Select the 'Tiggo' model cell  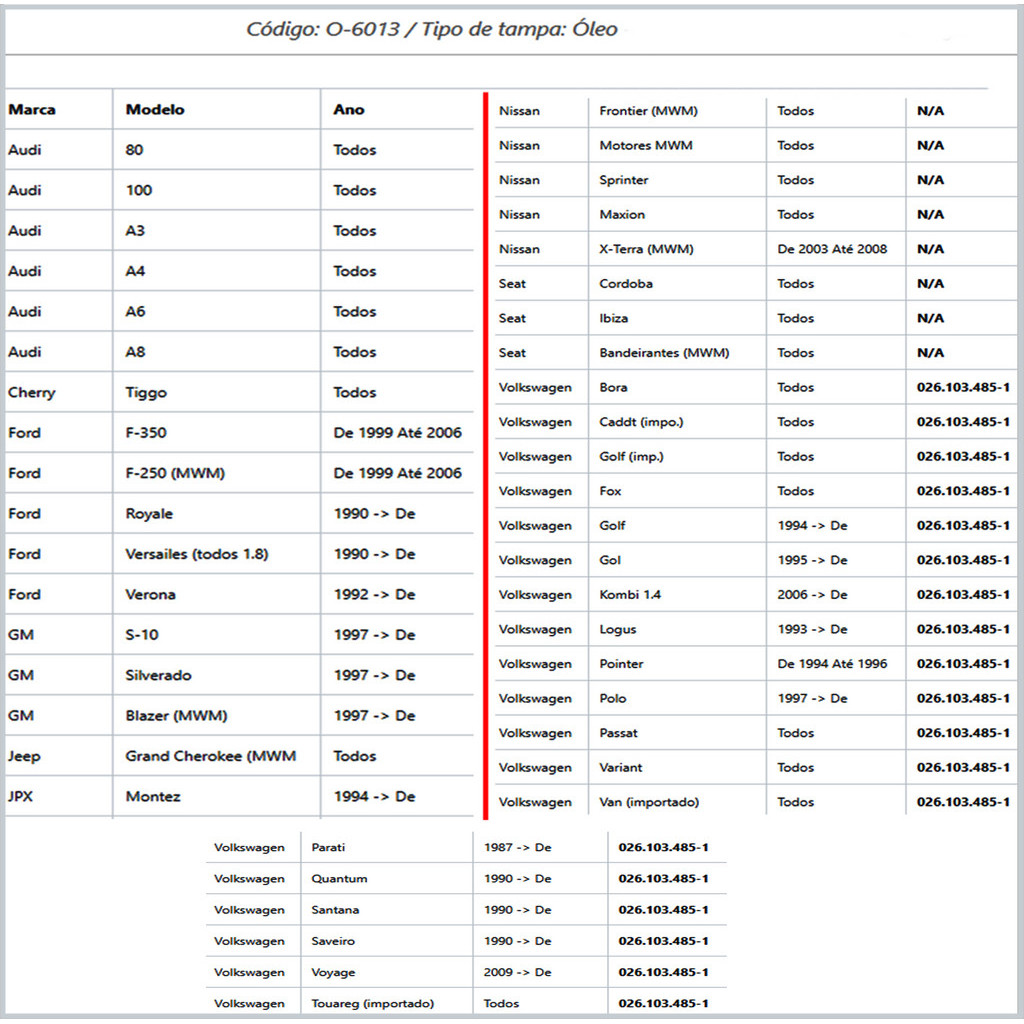pyautogui.click(x=147, y=393)
